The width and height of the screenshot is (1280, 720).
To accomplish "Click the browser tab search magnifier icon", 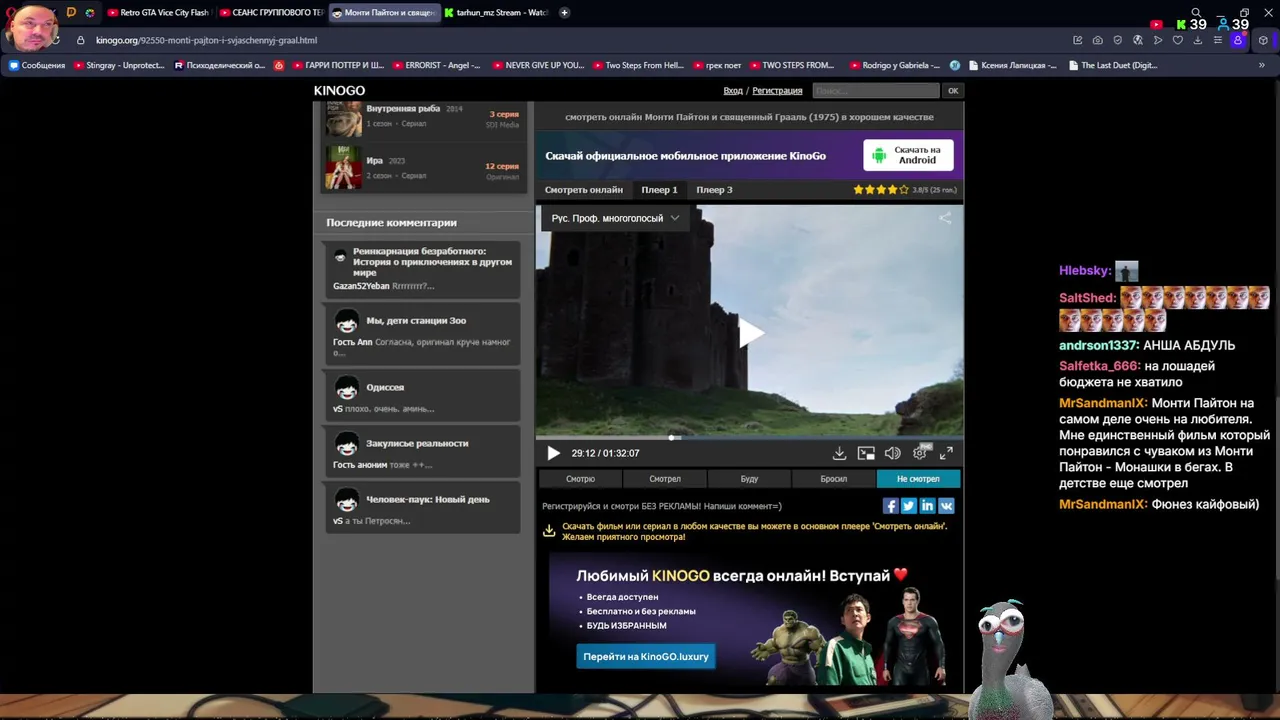I will (1196, 13).
